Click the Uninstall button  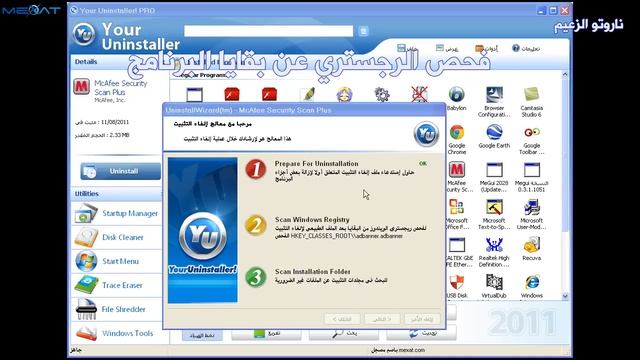120,171
